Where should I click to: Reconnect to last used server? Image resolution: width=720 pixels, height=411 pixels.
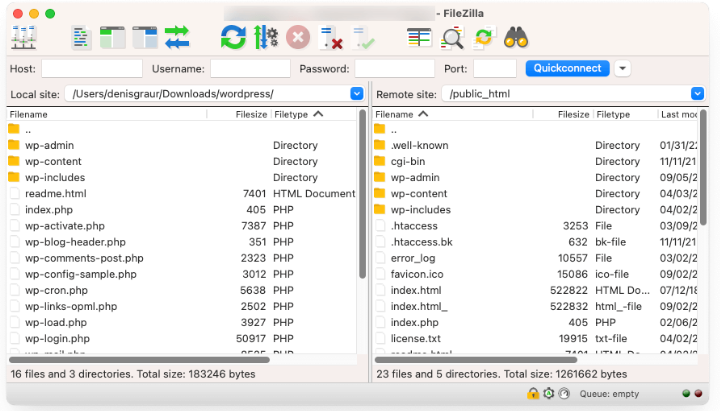click(363, 37)
